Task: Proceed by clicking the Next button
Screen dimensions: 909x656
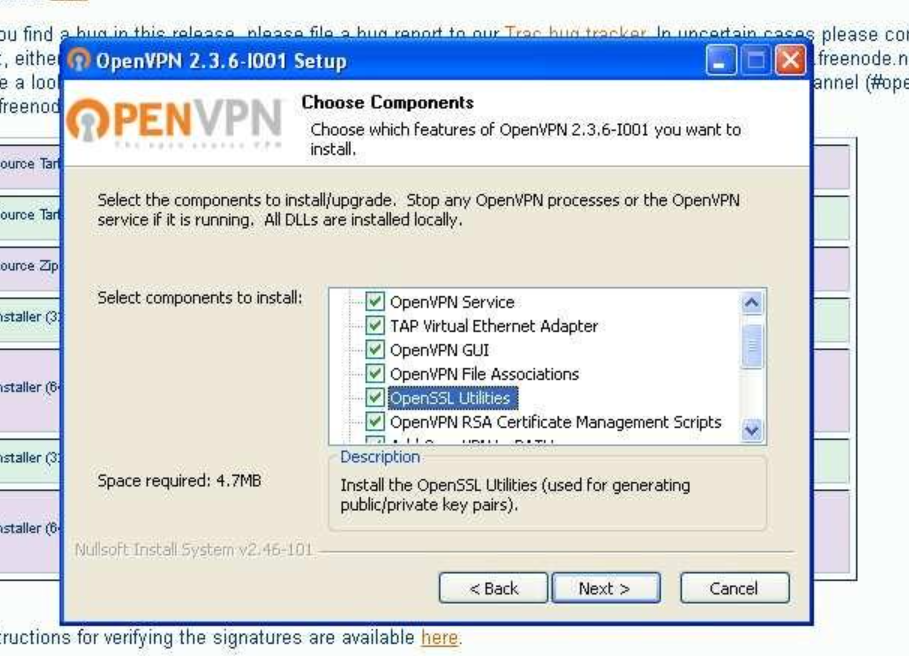Action: coord(605,588)
